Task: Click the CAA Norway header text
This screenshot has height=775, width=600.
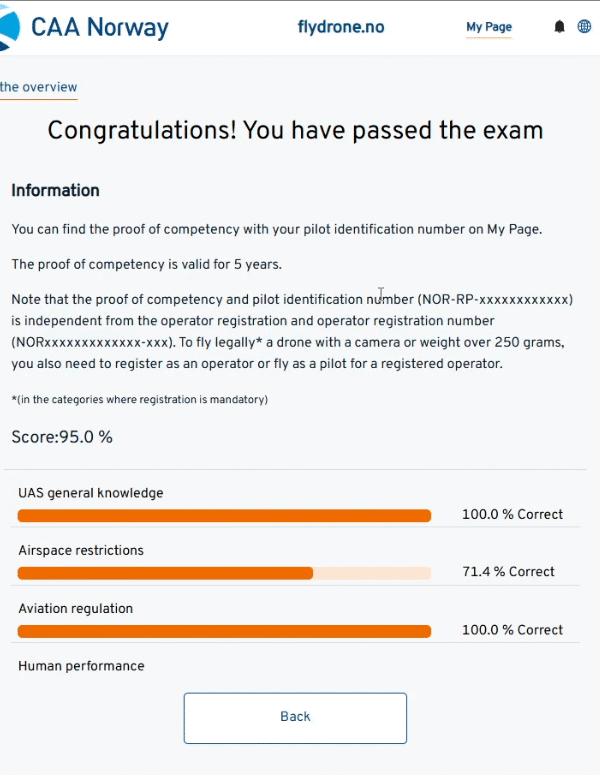Action: coord(100,27)
